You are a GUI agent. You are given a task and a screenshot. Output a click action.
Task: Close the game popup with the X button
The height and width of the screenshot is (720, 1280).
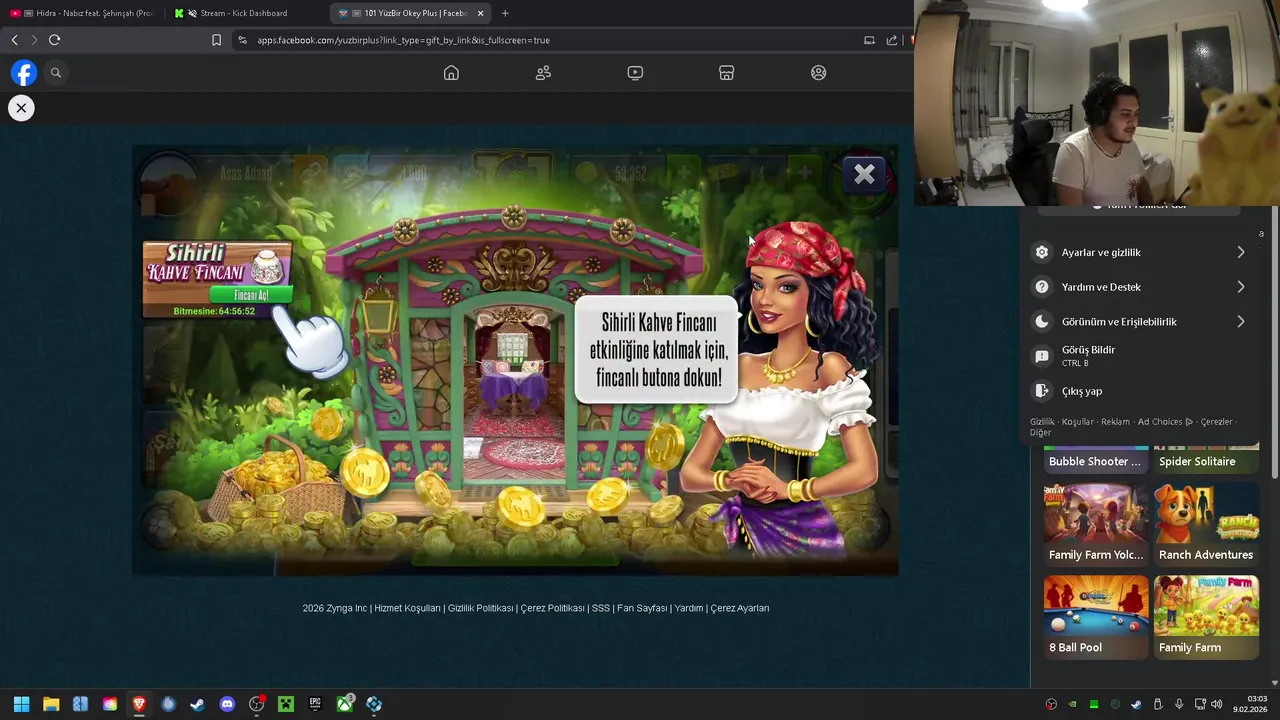point(864,175)
